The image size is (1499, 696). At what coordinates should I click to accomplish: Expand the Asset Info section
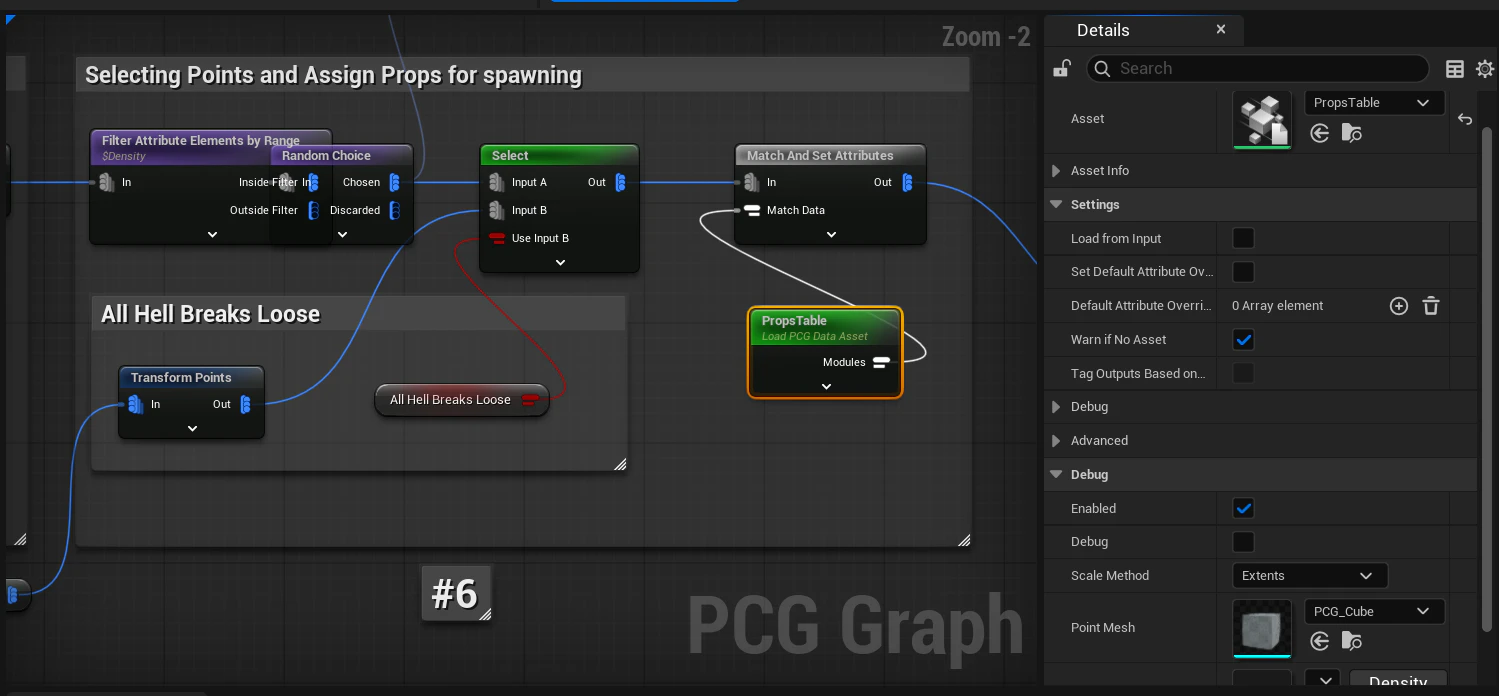click(x=1056, y=171)
